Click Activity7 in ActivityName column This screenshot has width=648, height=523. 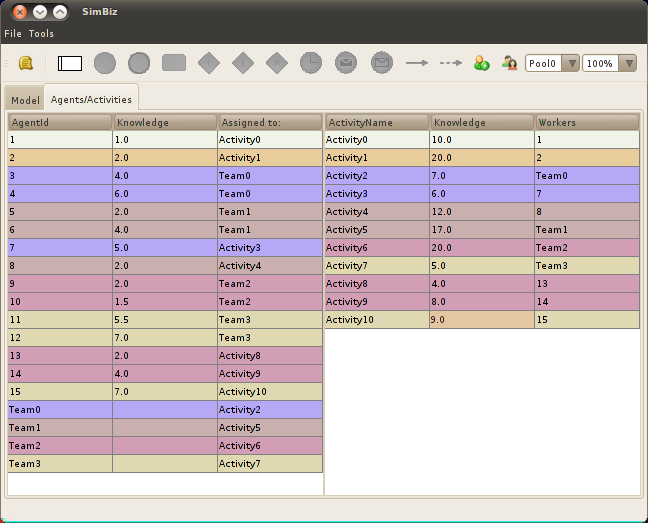pos(377,266)
